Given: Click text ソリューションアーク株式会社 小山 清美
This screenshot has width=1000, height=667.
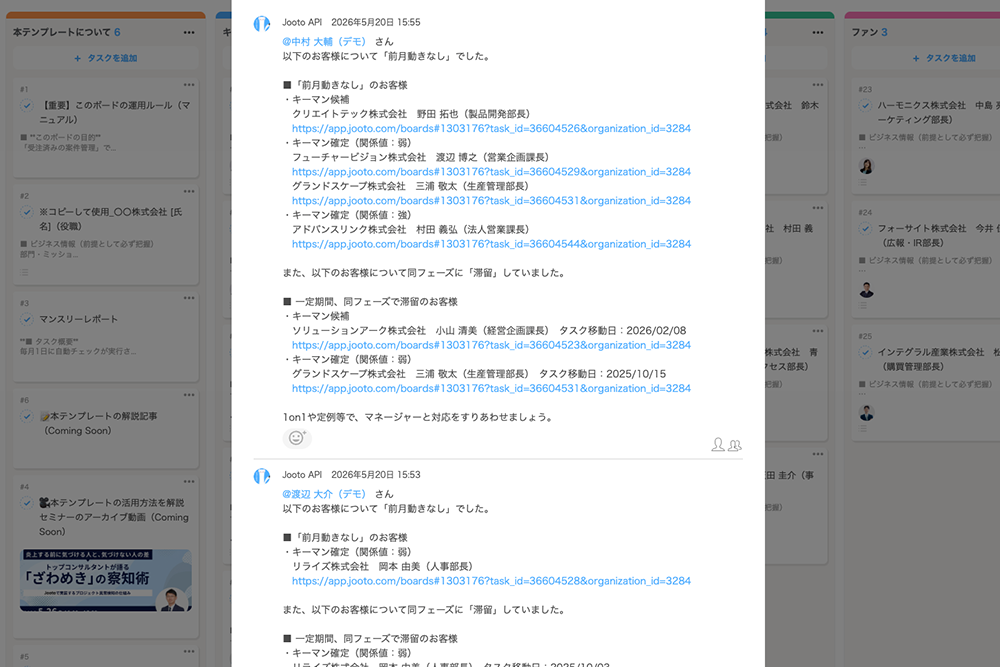Looking at the screenshot, I should pos(385,331).
